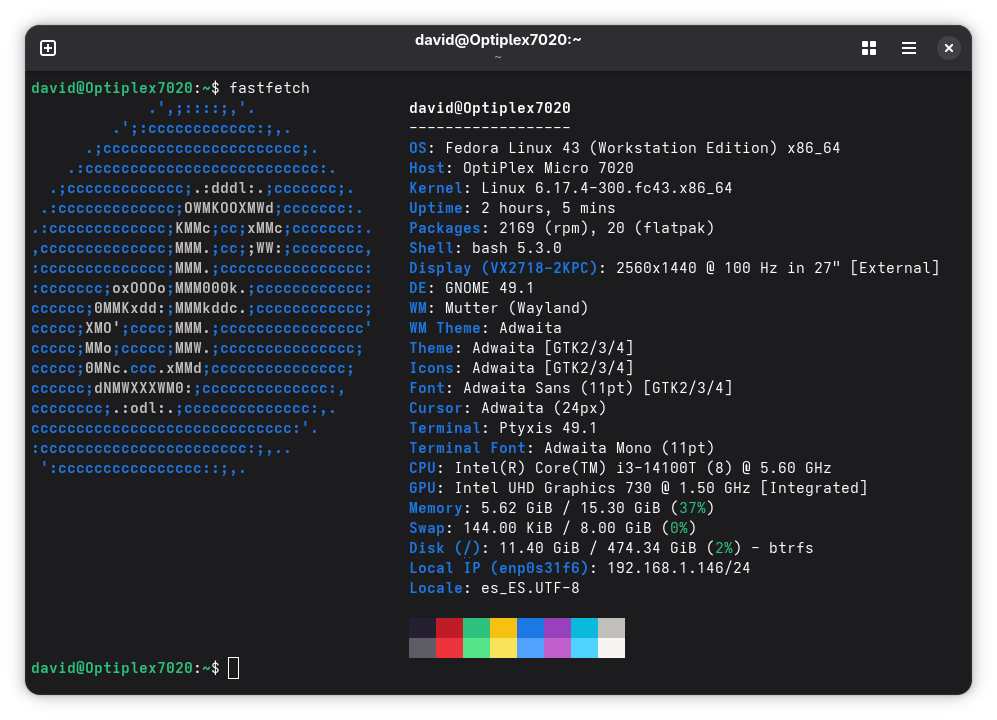Click the yellow color swatch
997x720 pixels.
502,637
